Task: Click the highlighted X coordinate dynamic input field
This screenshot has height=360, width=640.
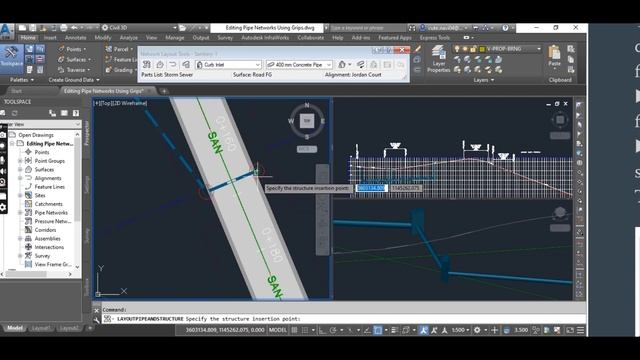Action: click(371, 188)
